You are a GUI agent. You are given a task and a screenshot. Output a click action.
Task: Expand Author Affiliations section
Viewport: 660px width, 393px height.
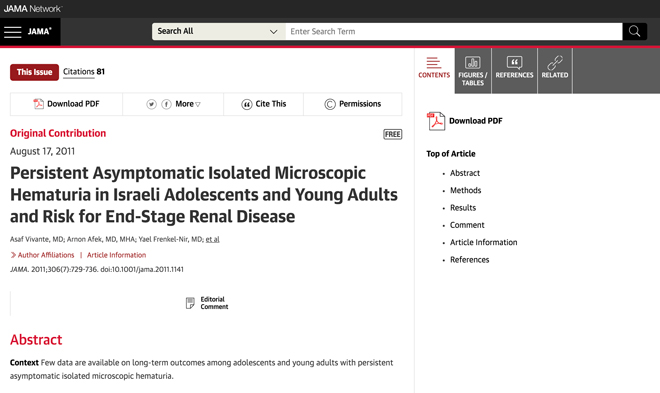[x=43, y=255]
